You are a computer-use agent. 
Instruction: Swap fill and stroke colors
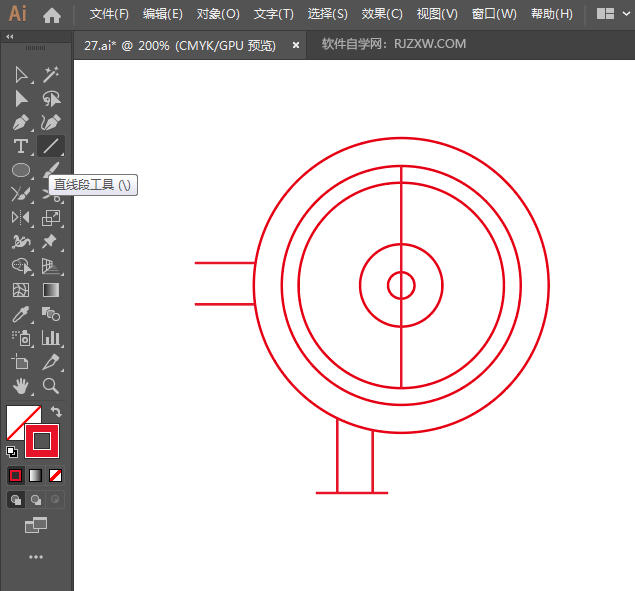[x=57, y=411]
